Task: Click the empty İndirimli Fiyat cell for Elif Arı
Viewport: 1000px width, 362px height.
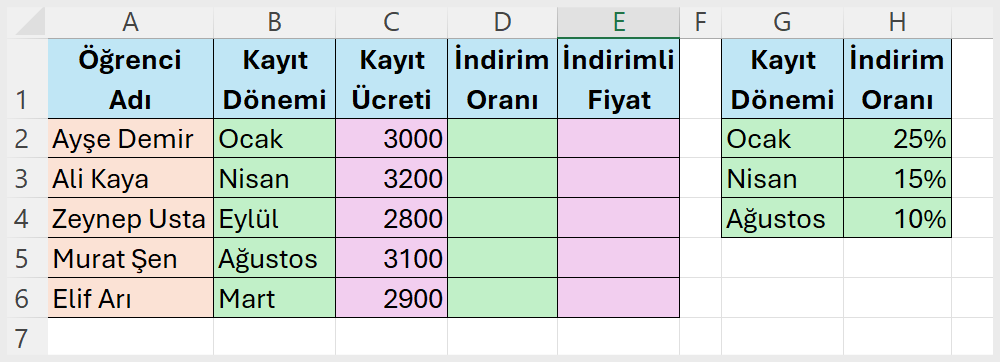Action: pos(618,298)
